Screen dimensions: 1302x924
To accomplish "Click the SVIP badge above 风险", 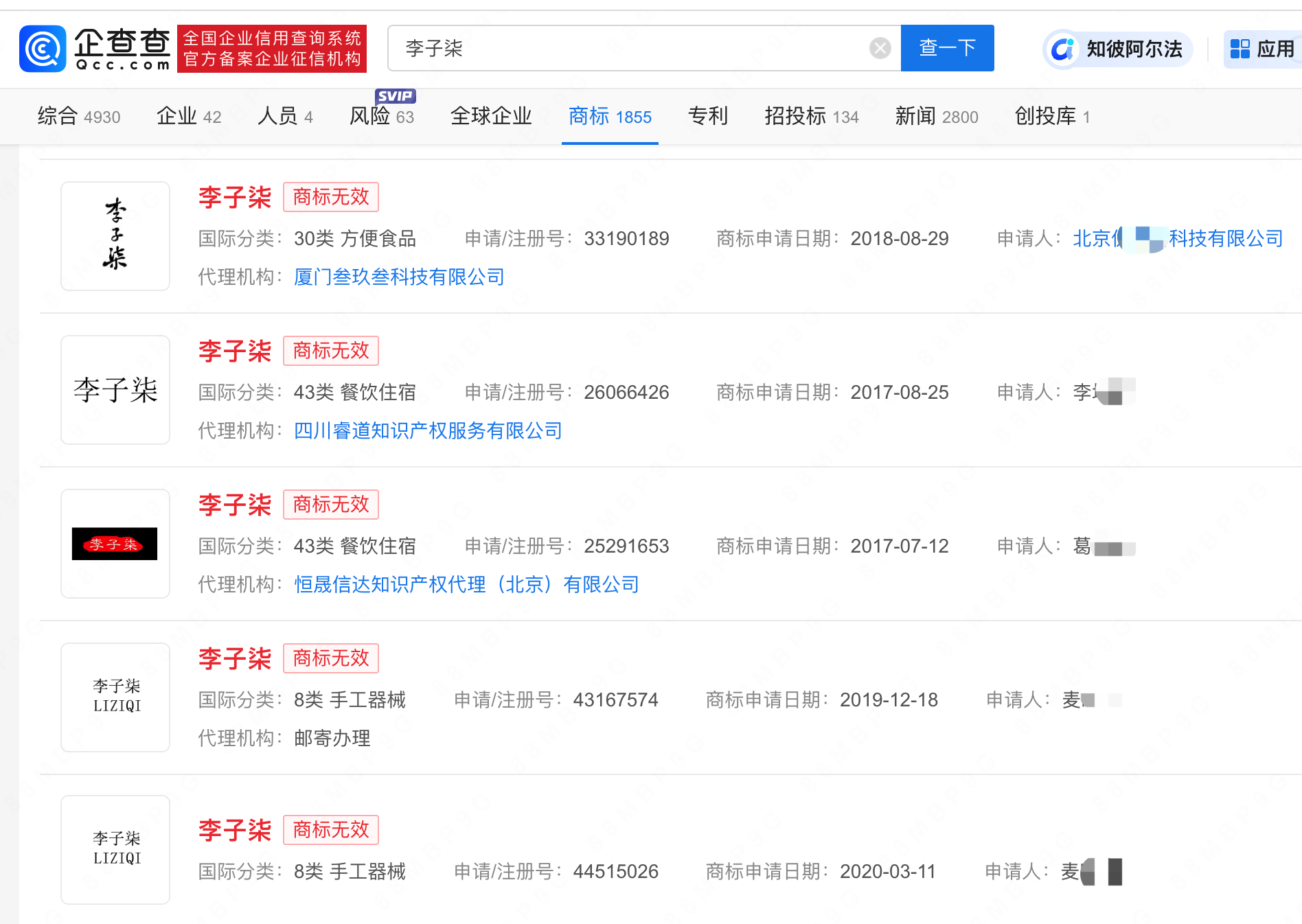I will (x=396, y=96).
